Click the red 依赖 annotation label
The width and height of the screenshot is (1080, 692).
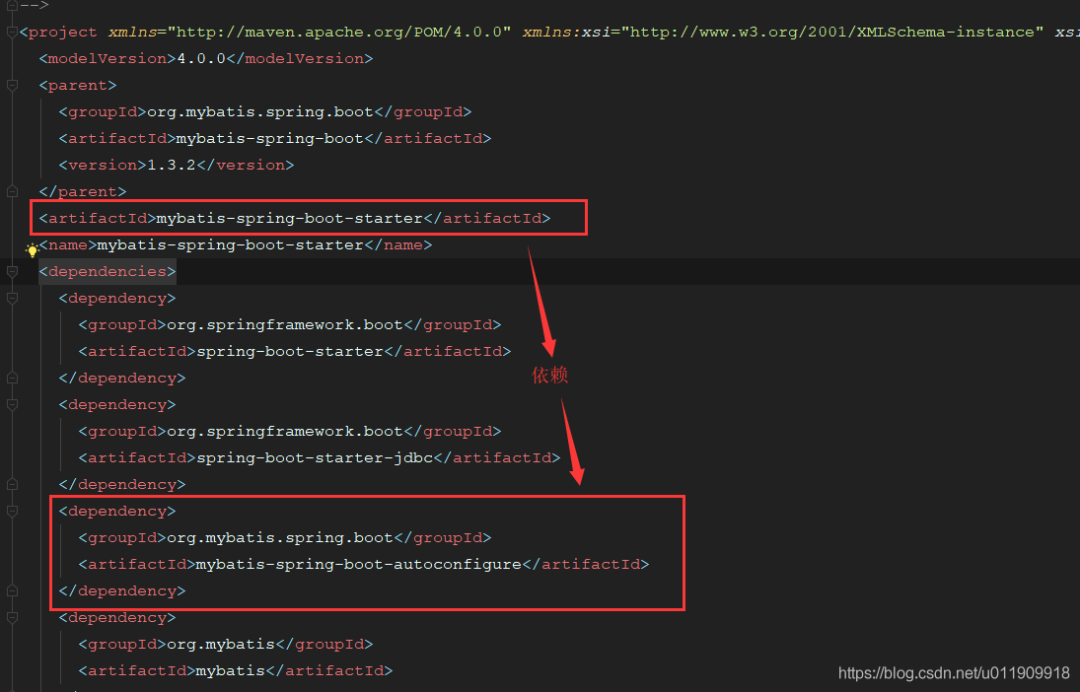(549, 375)
